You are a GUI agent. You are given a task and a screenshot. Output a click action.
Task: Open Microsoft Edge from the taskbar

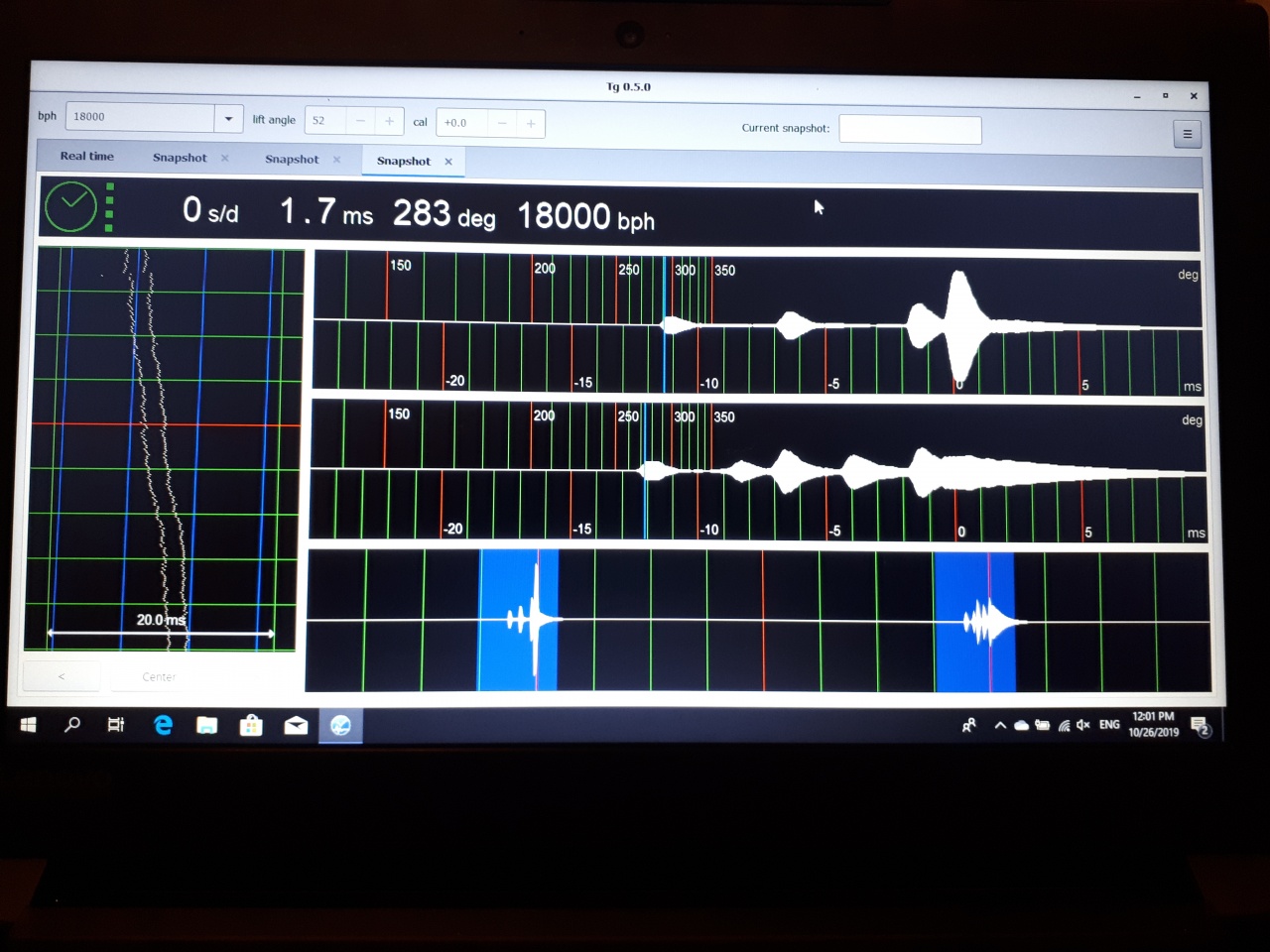[163, 725]
